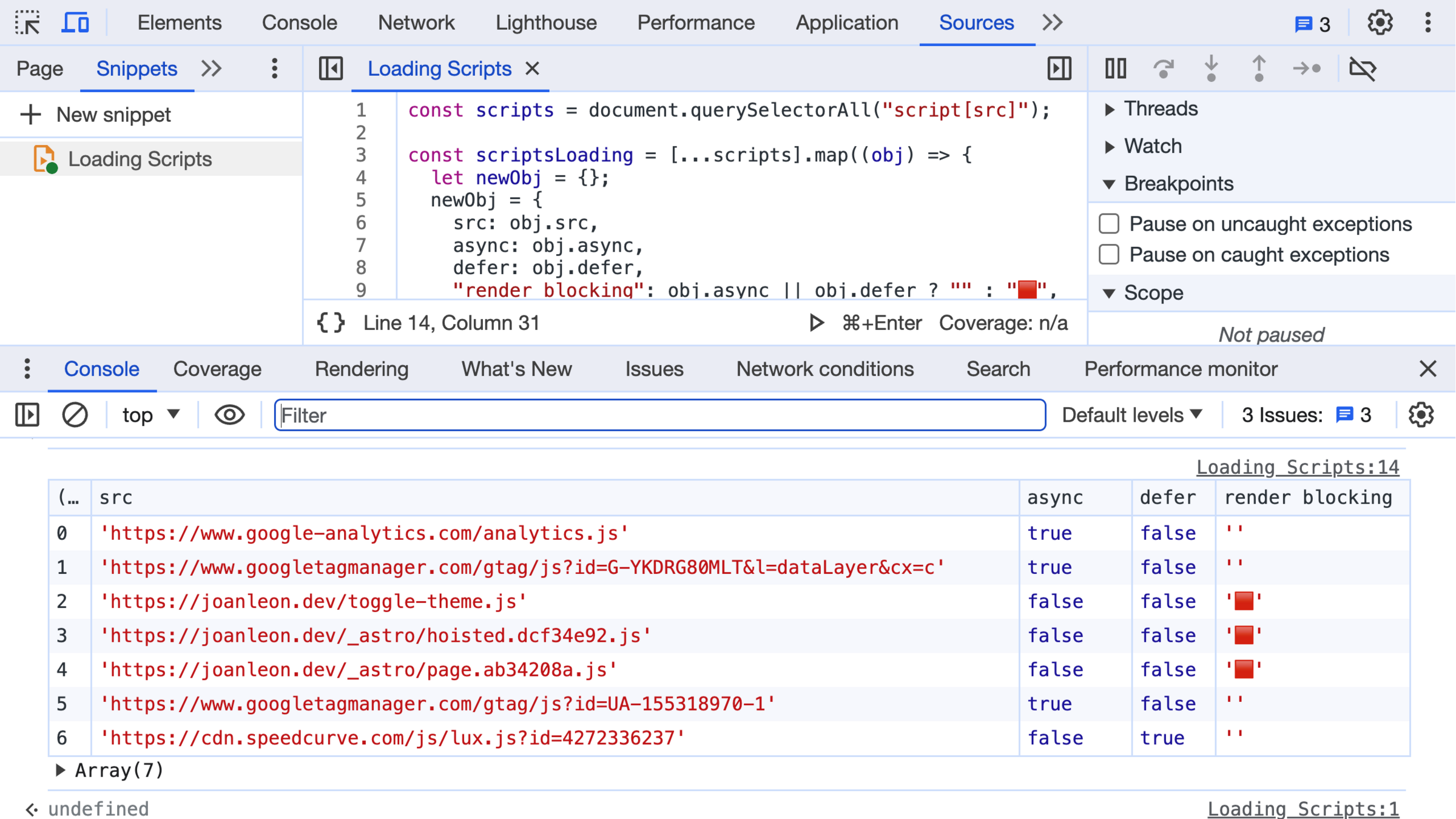
Task: Open the Loading Scripts:14 source link
Action: (x=1297, y=467)
